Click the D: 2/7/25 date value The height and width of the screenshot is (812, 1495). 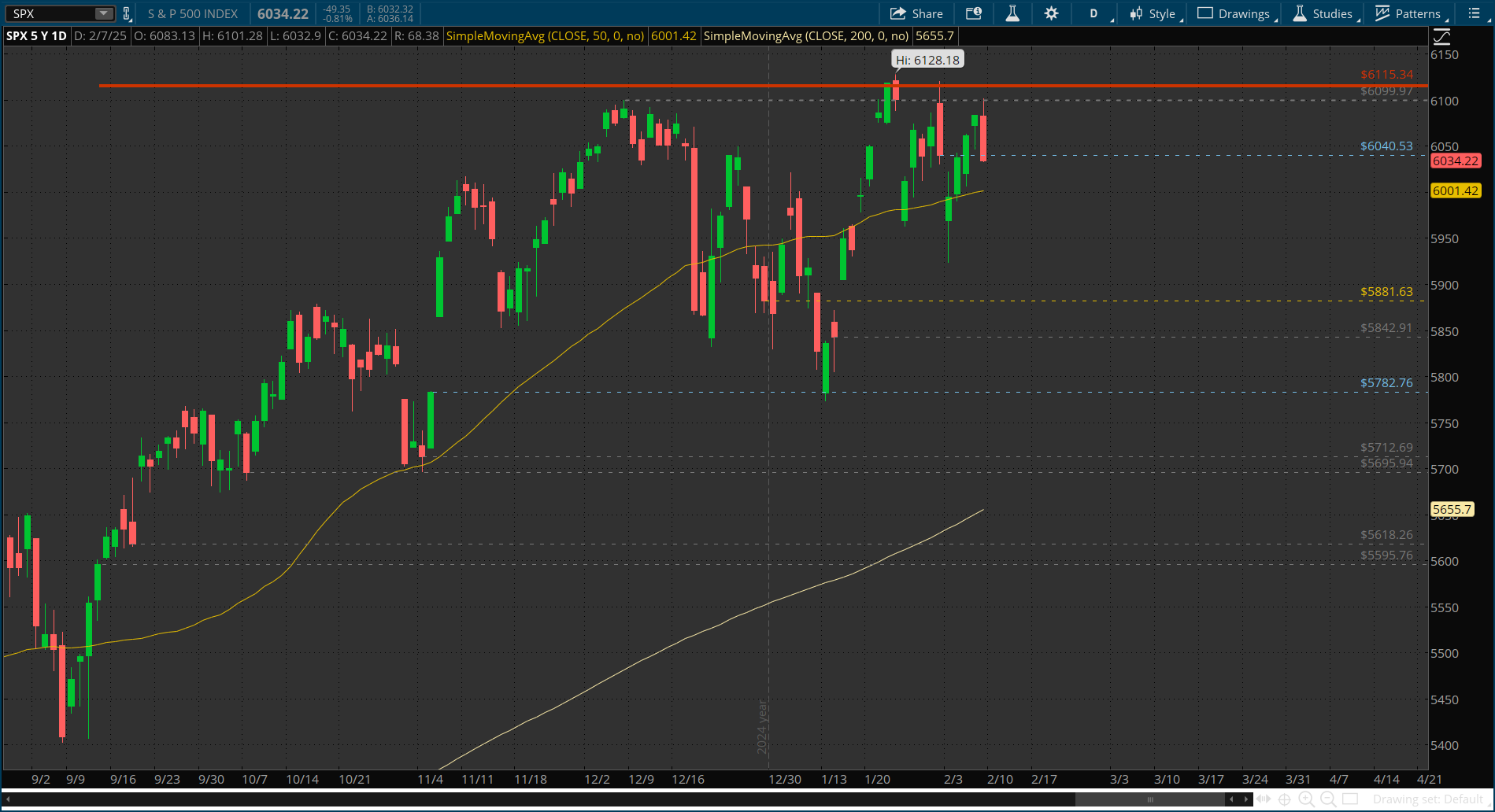(100, 35)
